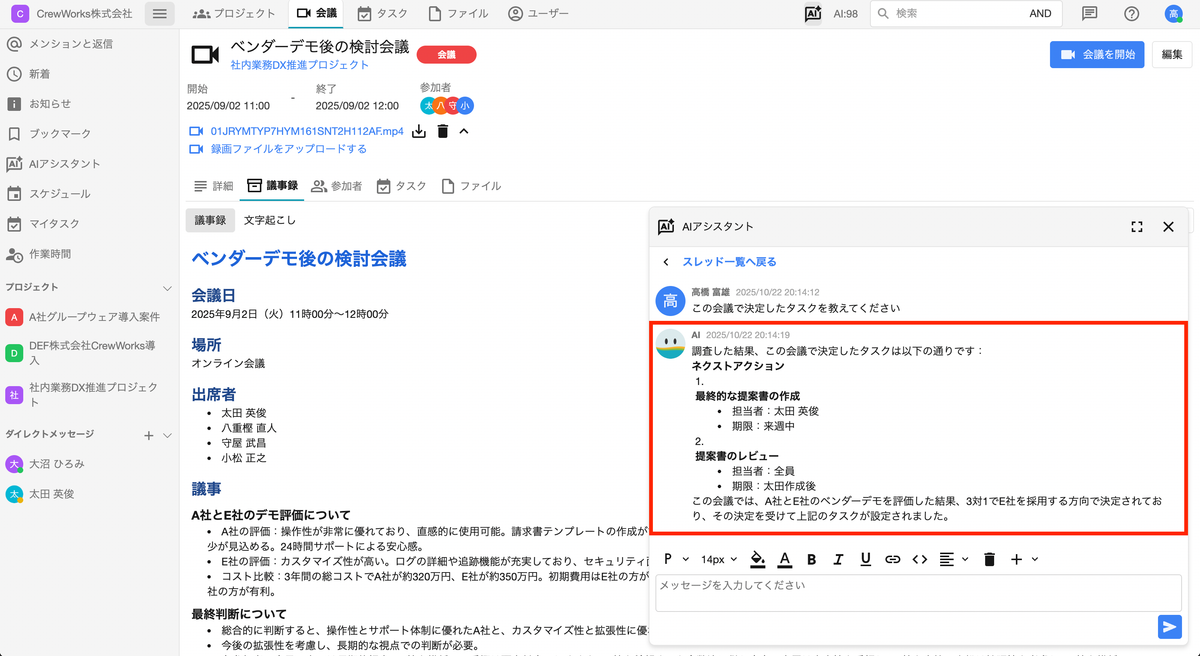Switch to the 参加者 tab
The height and width of the screenshot is (656, 1200).
point(337,186)
